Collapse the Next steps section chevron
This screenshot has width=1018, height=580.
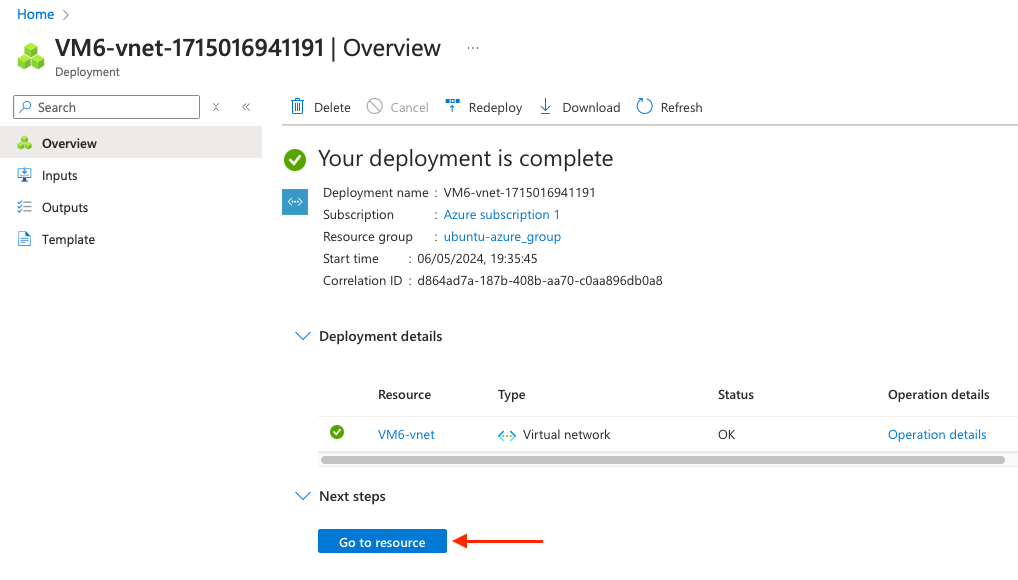click(303, 496)
